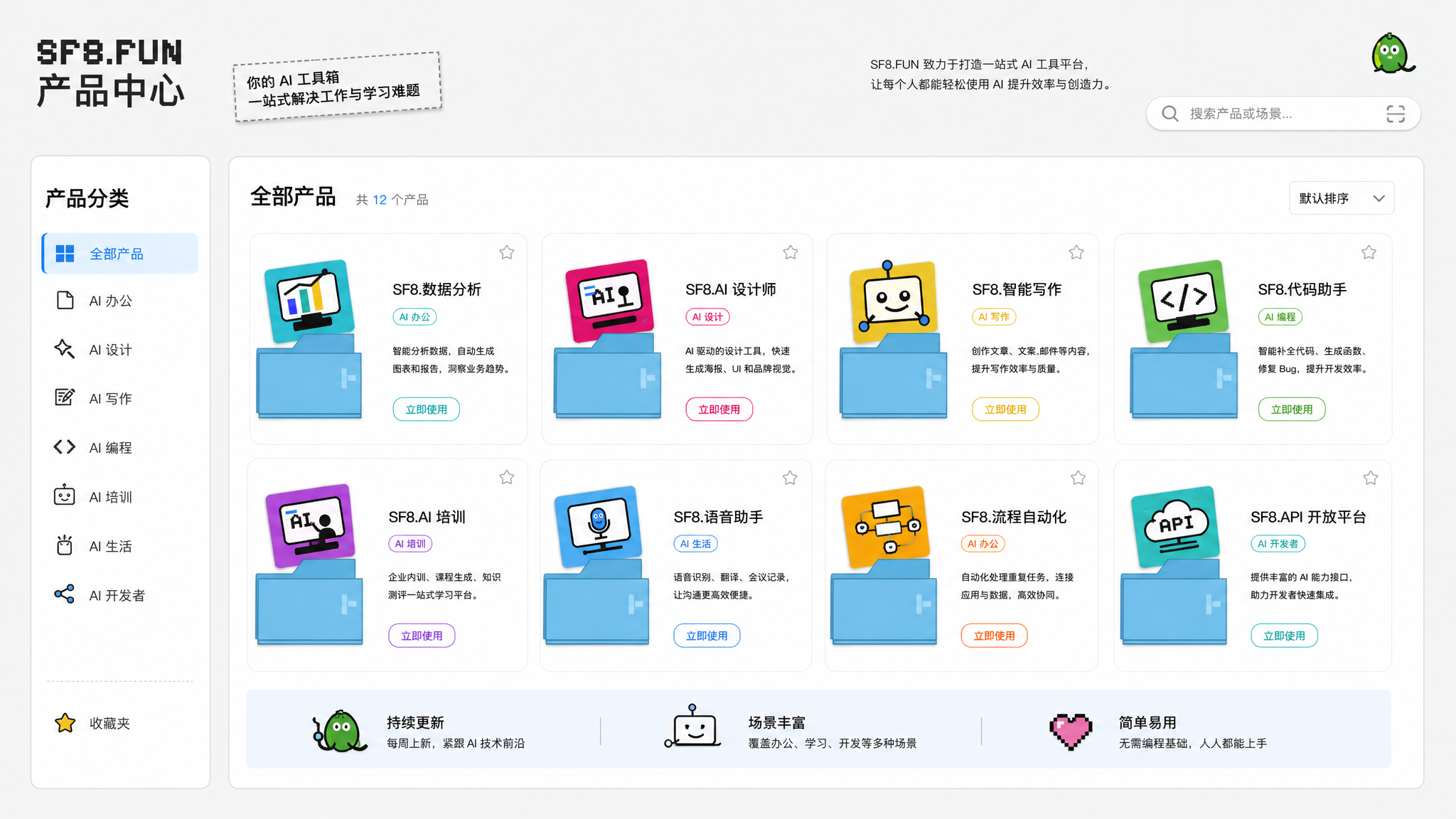Favorite SF8.数据分析 with its star

(507, 252)
